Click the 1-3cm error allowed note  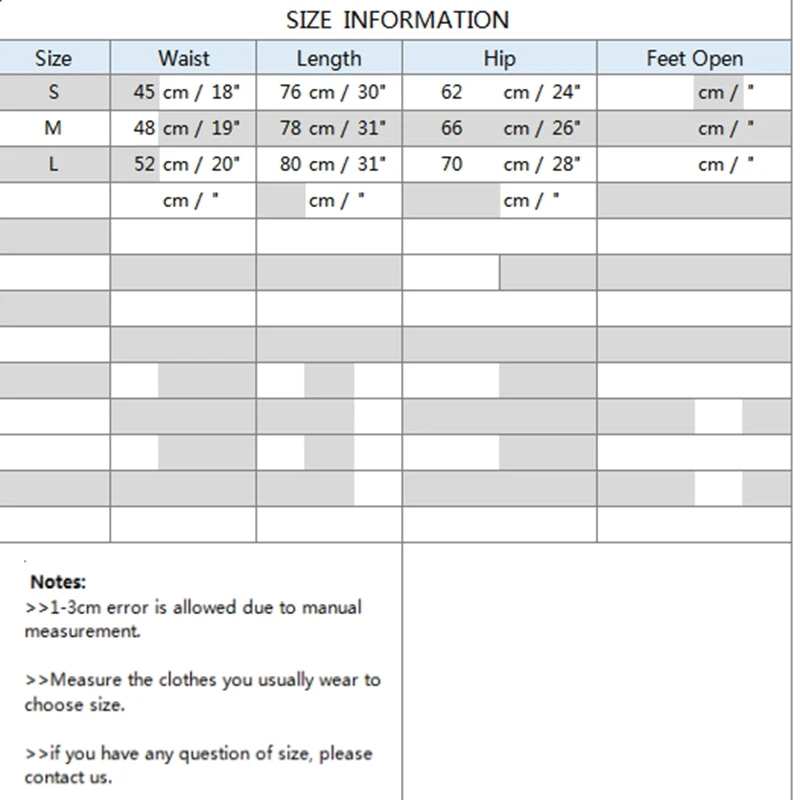pyautogui.click(x=193, y=619)
